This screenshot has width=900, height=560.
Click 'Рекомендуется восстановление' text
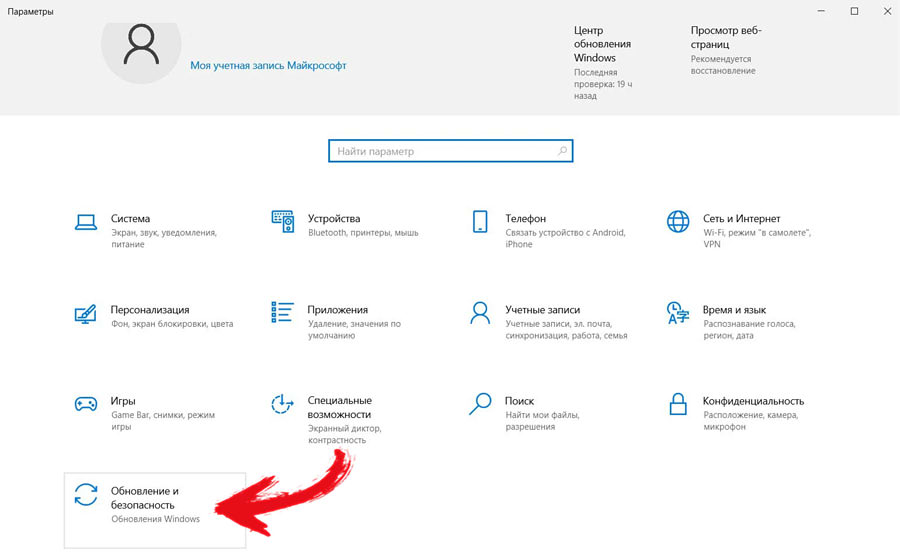[723, 65]
